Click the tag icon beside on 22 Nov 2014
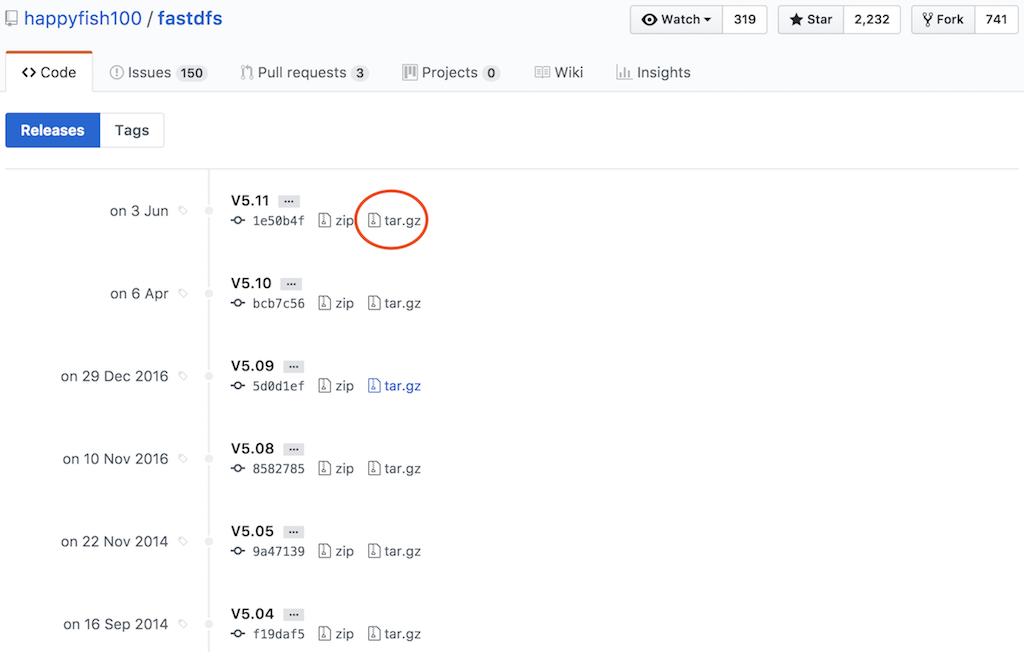Image resolution: width=1024 pixels, height=652 pixels. pyautogui.click(x=183, y=541)
